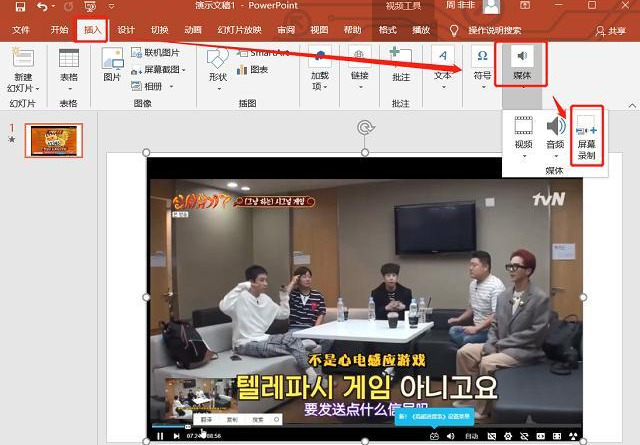Click the Save icon in the title bar
The image size is (640, 445).
[20, 6]
